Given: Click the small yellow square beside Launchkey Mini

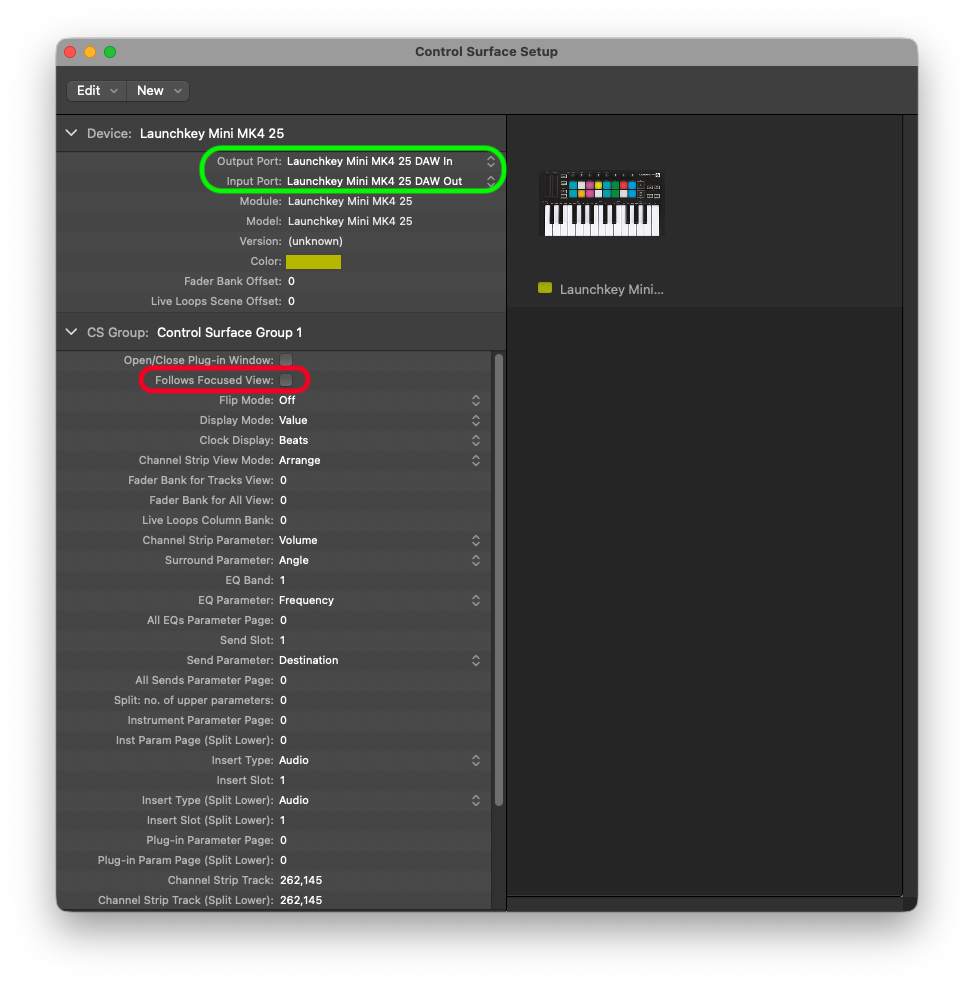Looking at the screenshot, I should coord(545,288).
